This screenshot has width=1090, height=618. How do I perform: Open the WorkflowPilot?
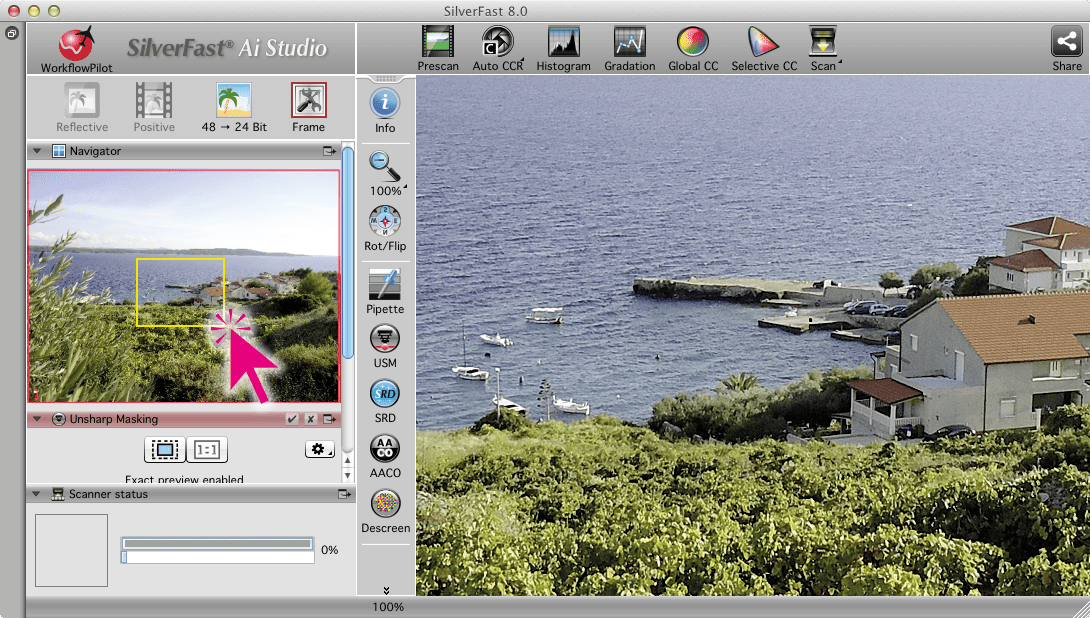(x=76, y=48)
